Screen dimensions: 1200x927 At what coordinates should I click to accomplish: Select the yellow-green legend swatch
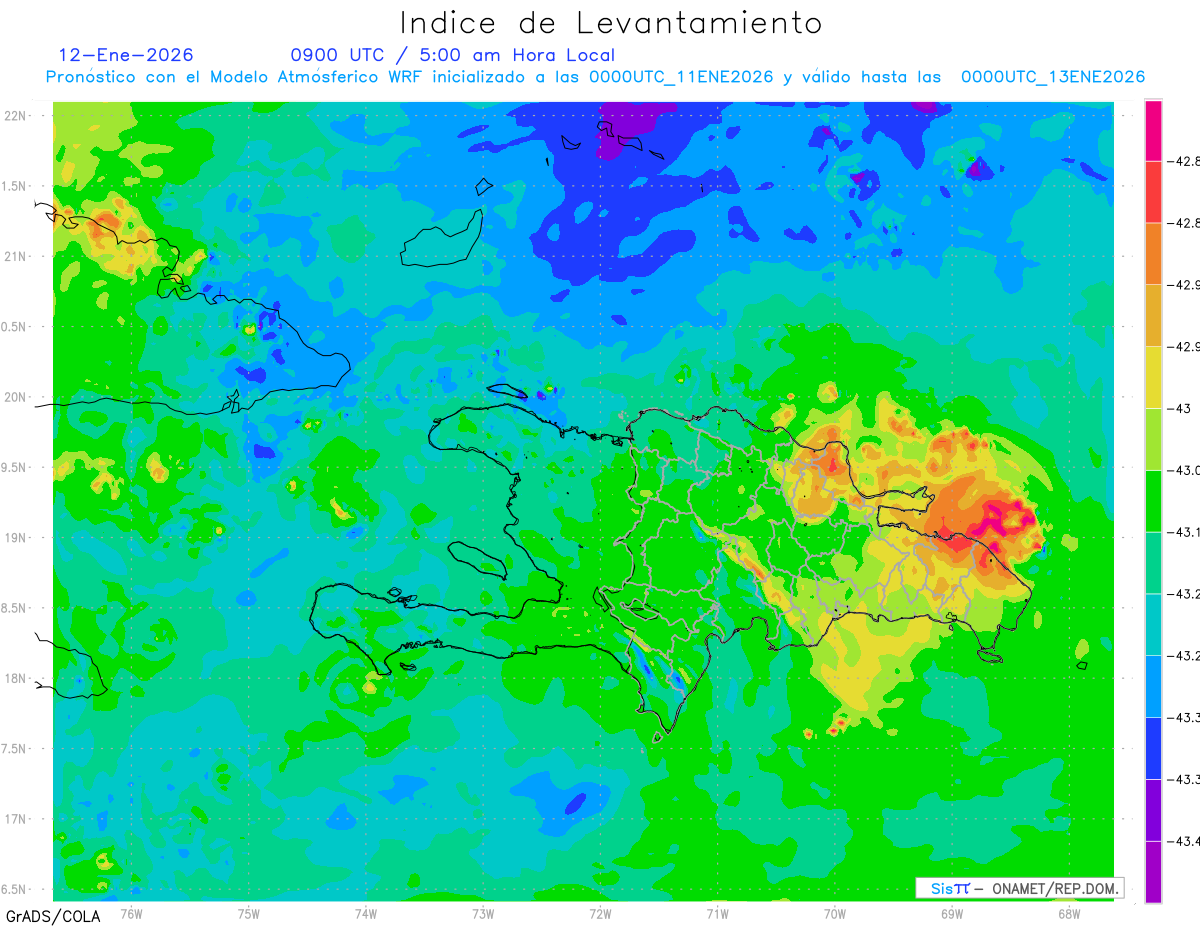[x=1153, y=438]
